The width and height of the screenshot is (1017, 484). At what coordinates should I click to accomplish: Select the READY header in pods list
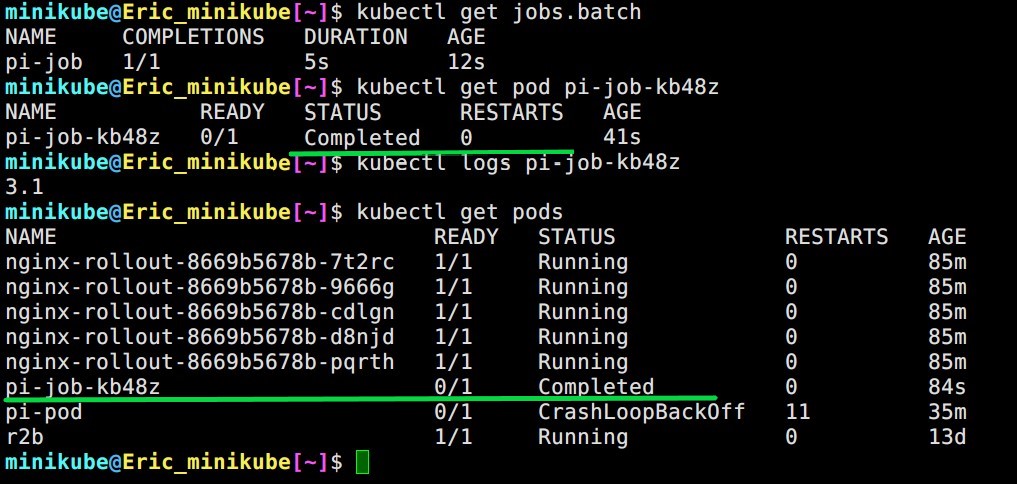click(466, 237)
